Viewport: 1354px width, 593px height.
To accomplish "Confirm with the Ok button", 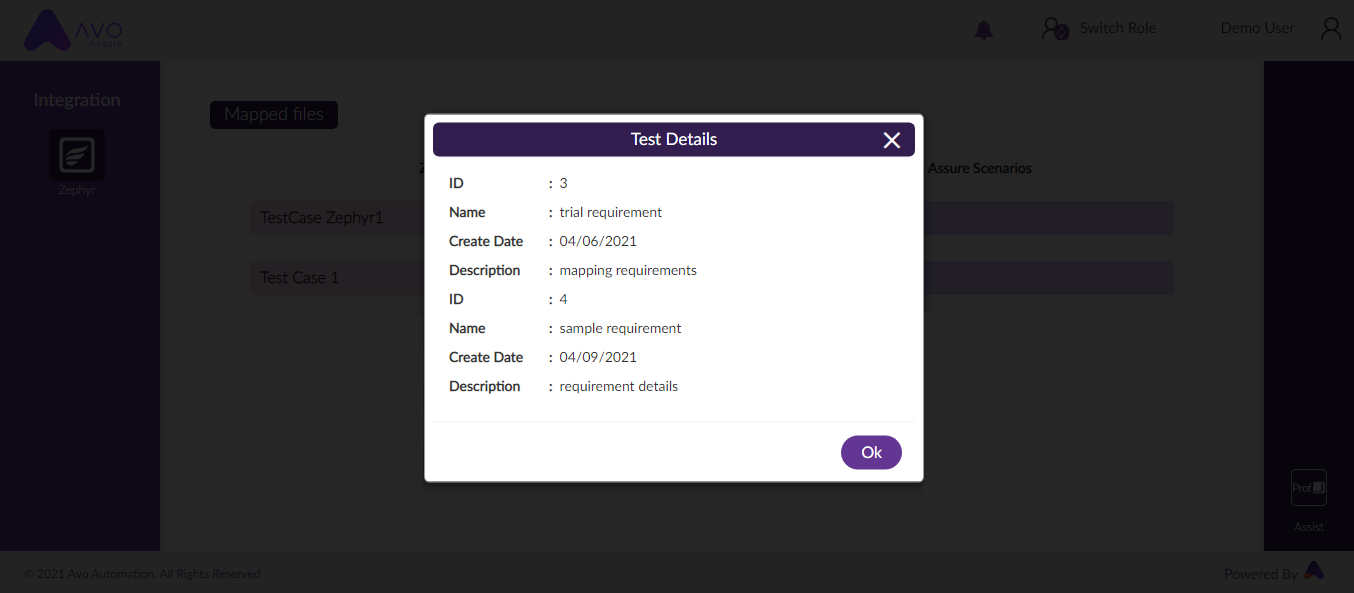I will [x=871, y=452].
